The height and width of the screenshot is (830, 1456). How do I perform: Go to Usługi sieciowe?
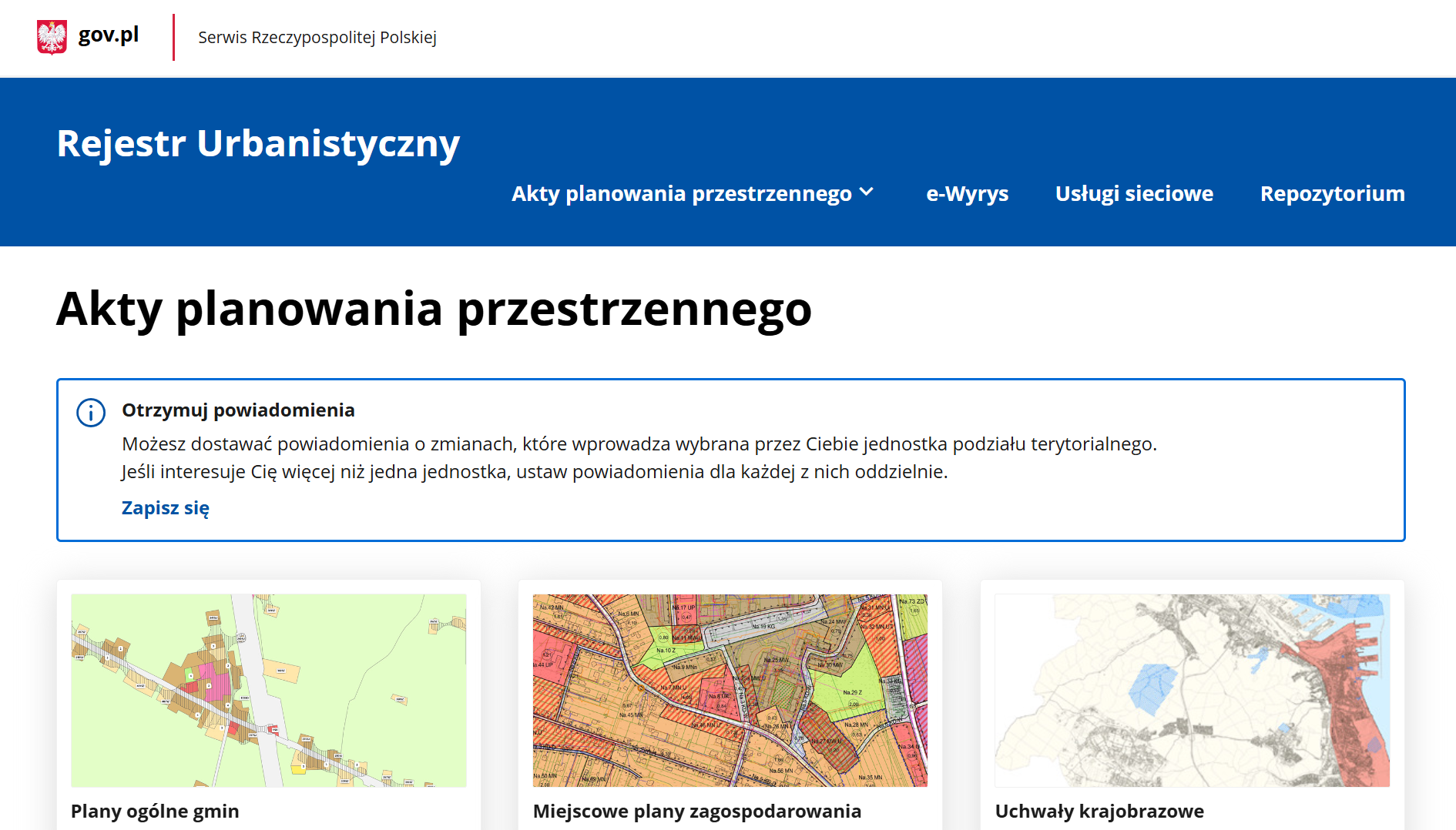pyautogui.click(x=1134, y=193)
